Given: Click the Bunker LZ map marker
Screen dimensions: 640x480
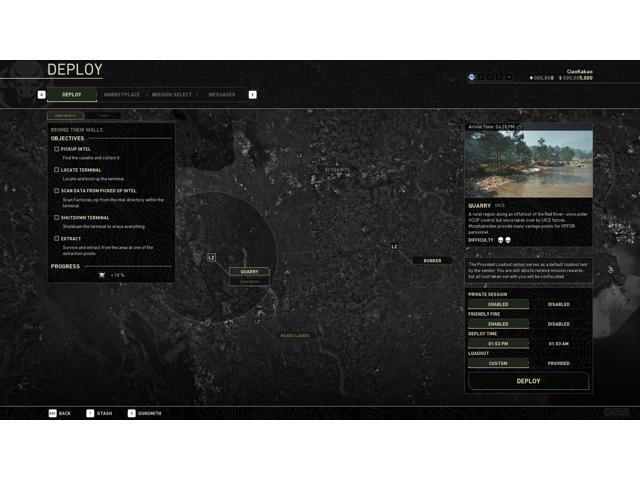Looking at the screenshot, I should pyautogui.click(x=394, y=246).
